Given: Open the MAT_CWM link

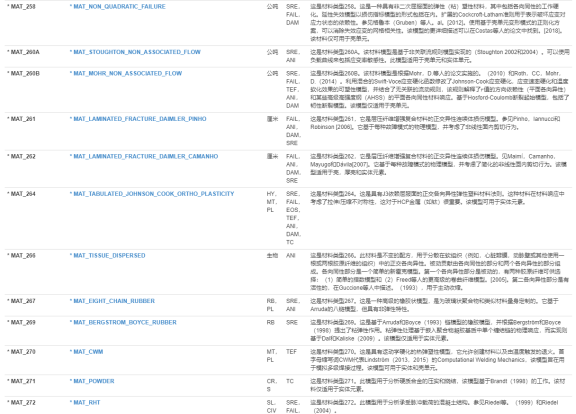Looking at the screenshot, I should 86,352.
